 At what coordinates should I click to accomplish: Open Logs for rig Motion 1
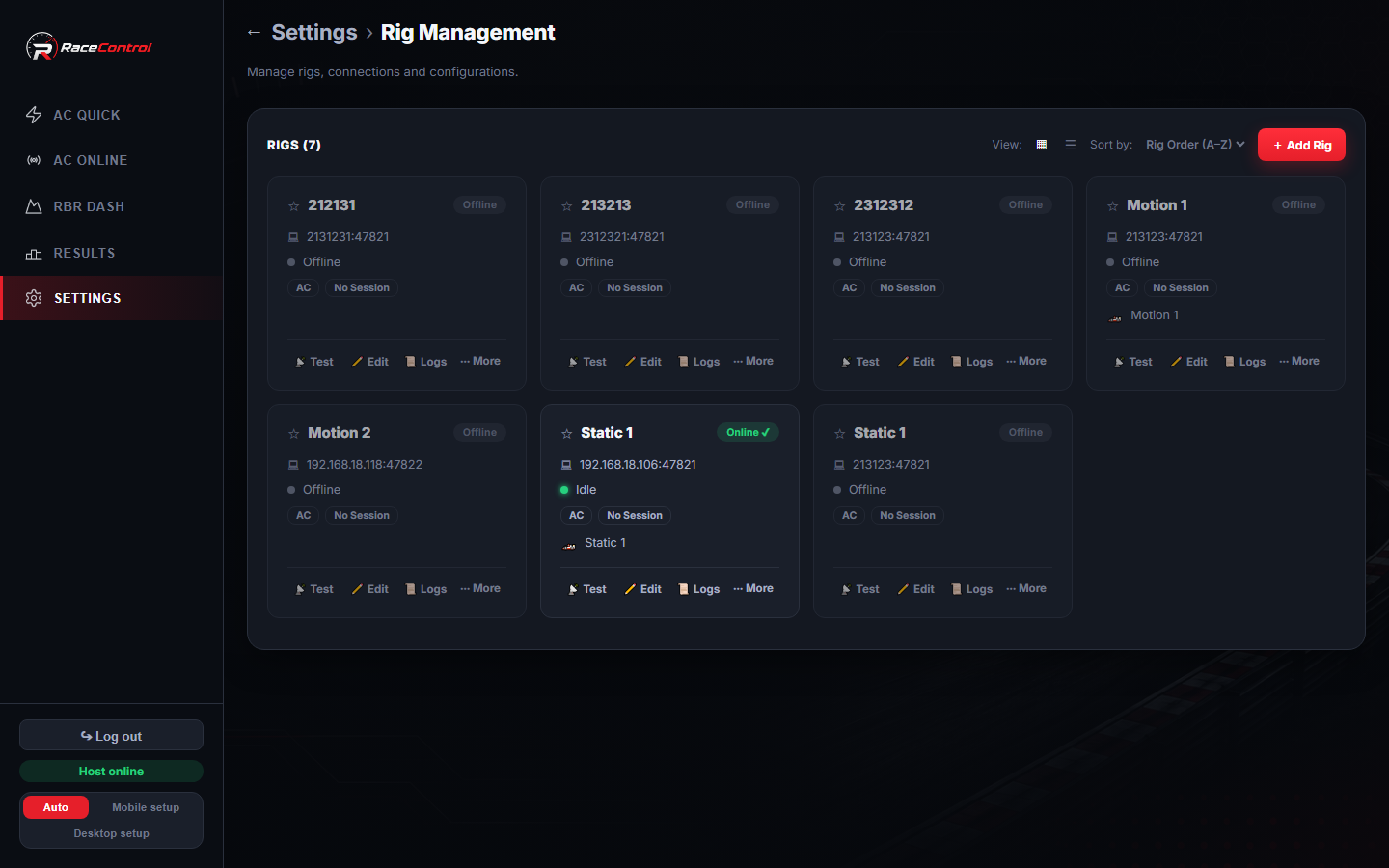pyautogui.click(x=1245, y=362)
